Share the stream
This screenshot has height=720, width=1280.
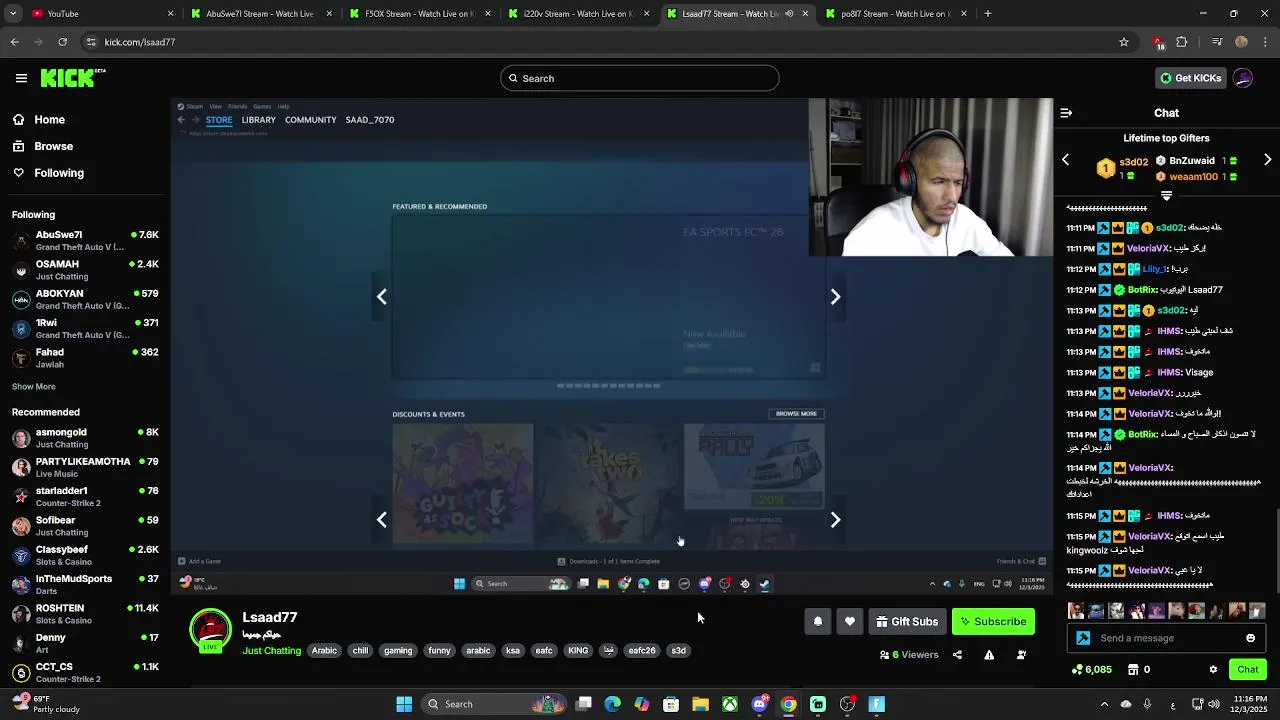coord(957,655)
